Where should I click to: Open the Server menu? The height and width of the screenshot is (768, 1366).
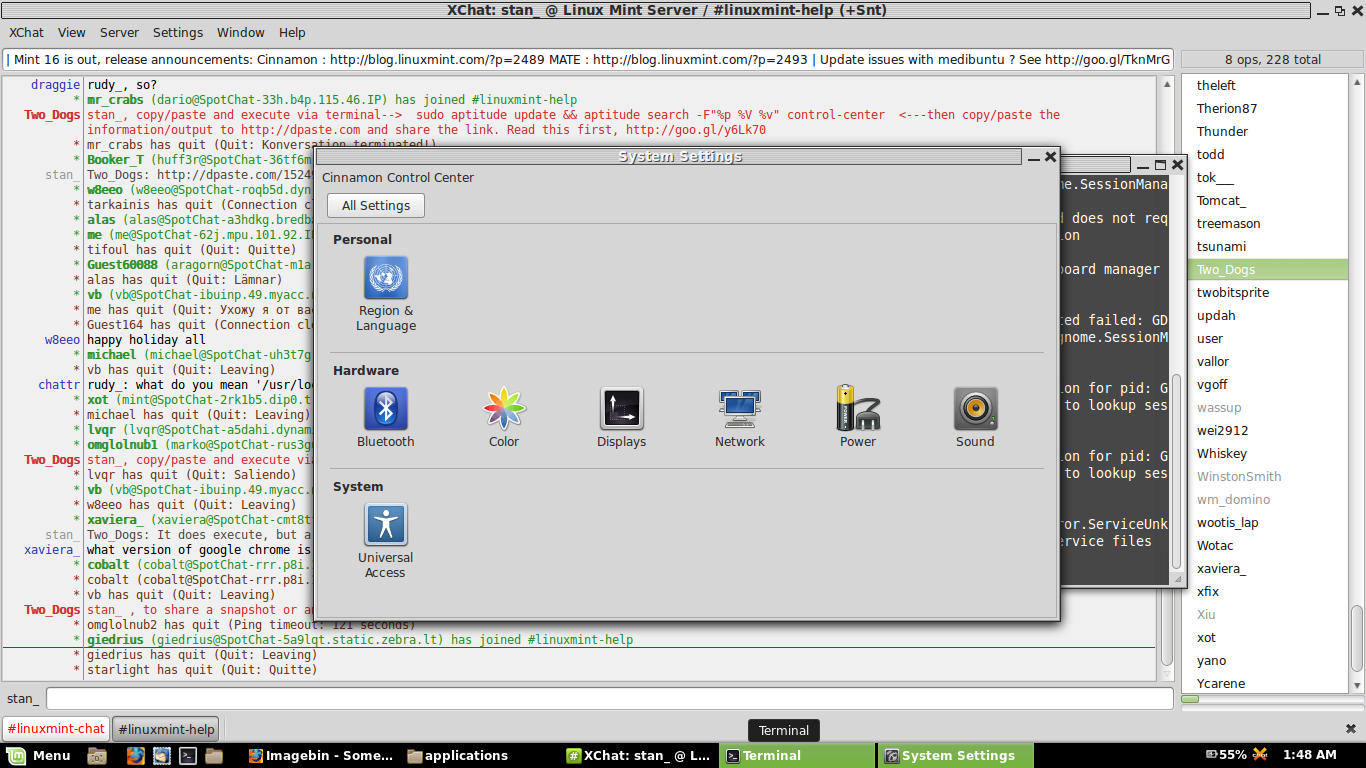coord(120,32)
